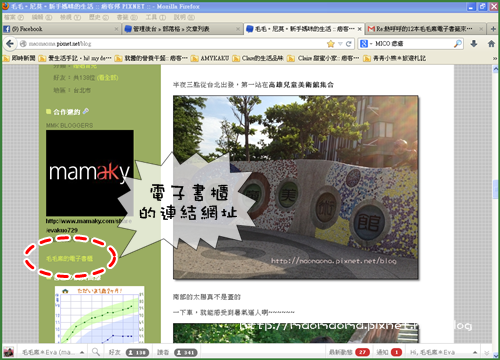Image resolution: width=500 pixels, height=360 pixels.
Task: Open the Cleo的生活品味 bookmark
Action: click(258, 58)
